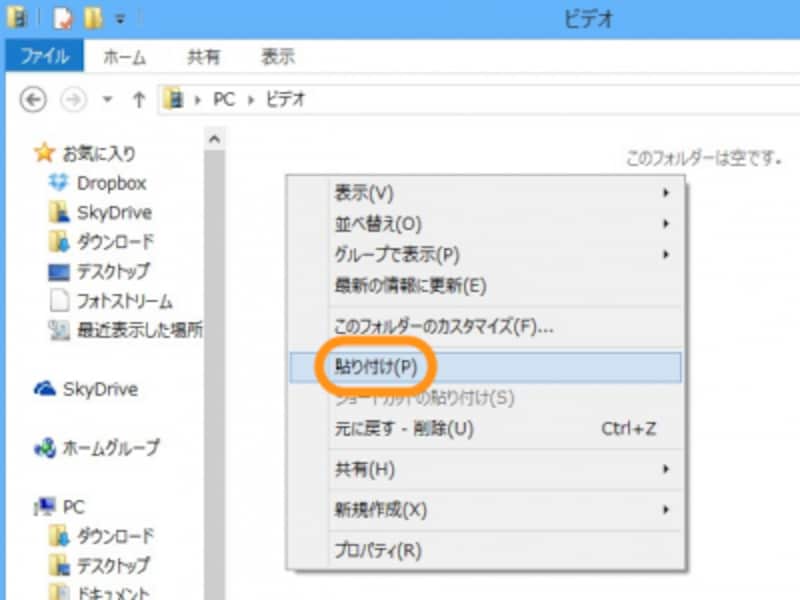The image size is (800, 600).
Task: View 最近表示した場所 recent places
Action: tap(130, 330)
